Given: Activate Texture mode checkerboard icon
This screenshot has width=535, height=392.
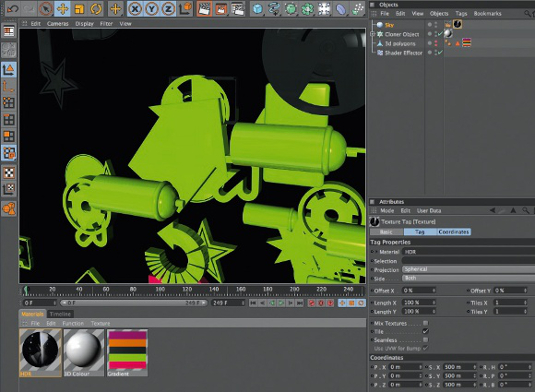Looking at the screenshot, I should coord(9,173).
